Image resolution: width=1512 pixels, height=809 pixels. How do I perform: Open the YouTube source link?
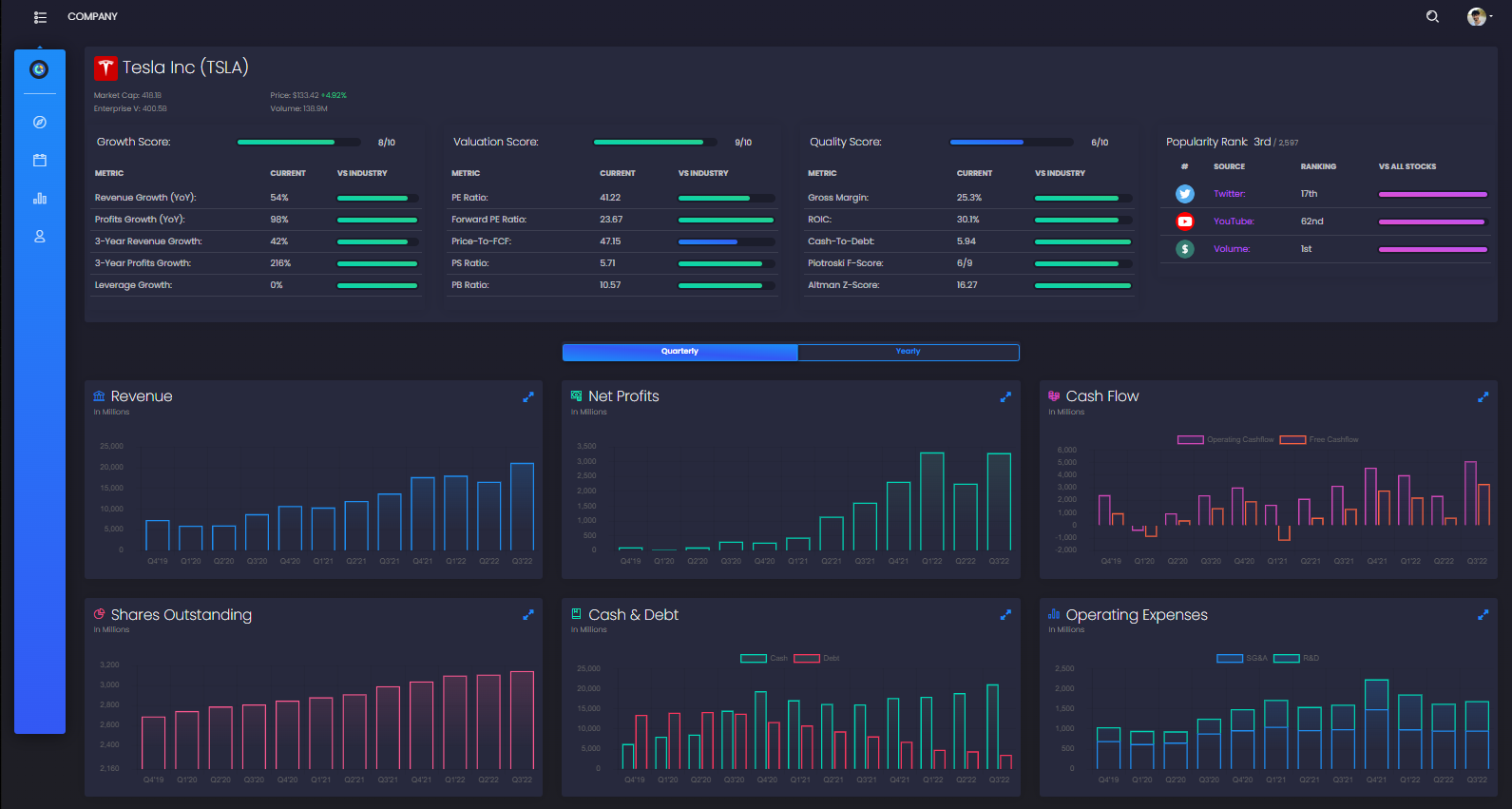click(1234, 222)
